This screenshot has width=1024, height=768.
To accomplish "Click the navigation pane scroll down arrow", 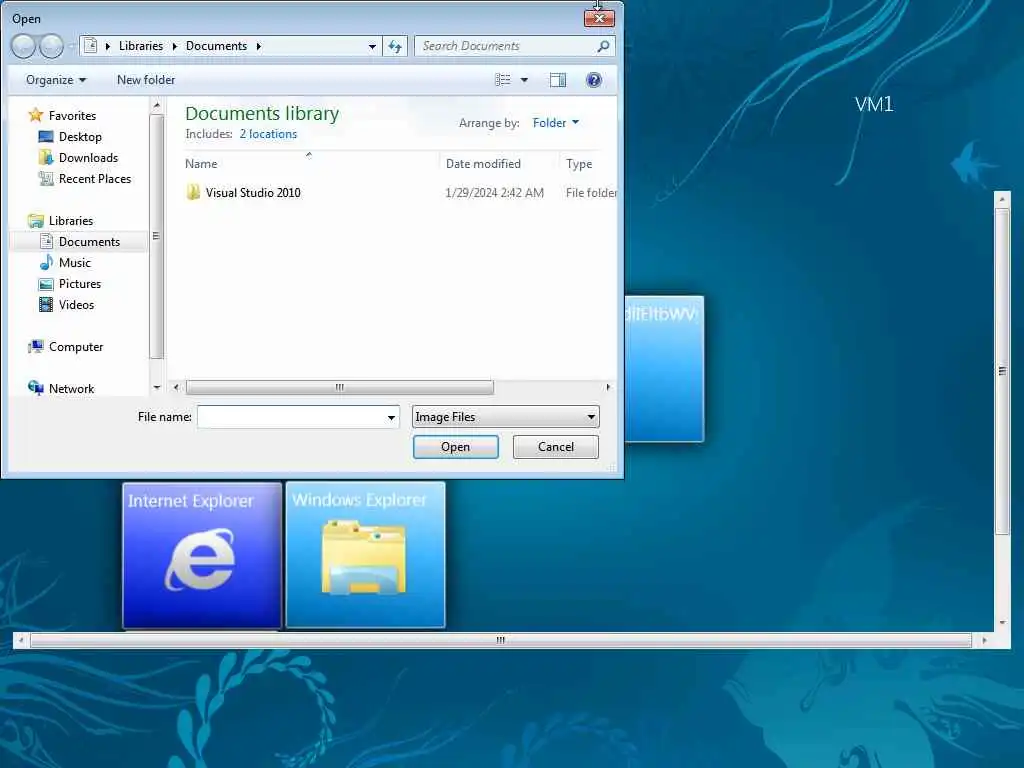I will pyautogui.click(x=157, y=387).
